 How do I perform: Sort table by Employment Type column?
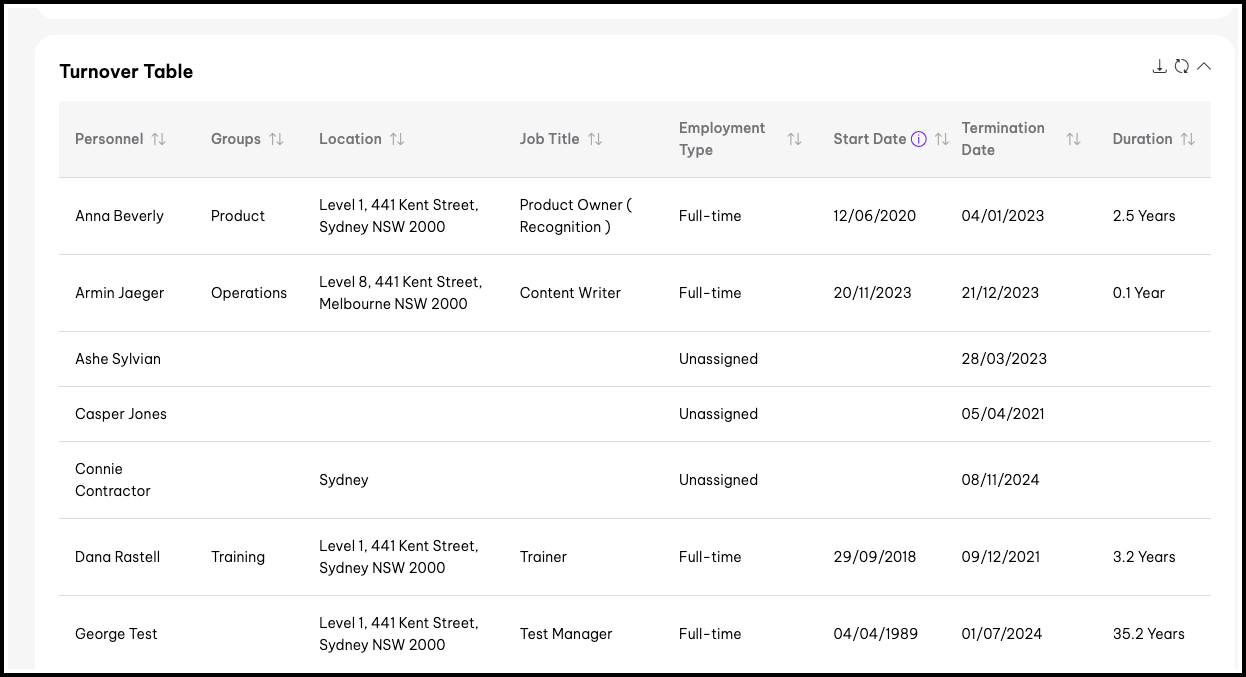794,139
